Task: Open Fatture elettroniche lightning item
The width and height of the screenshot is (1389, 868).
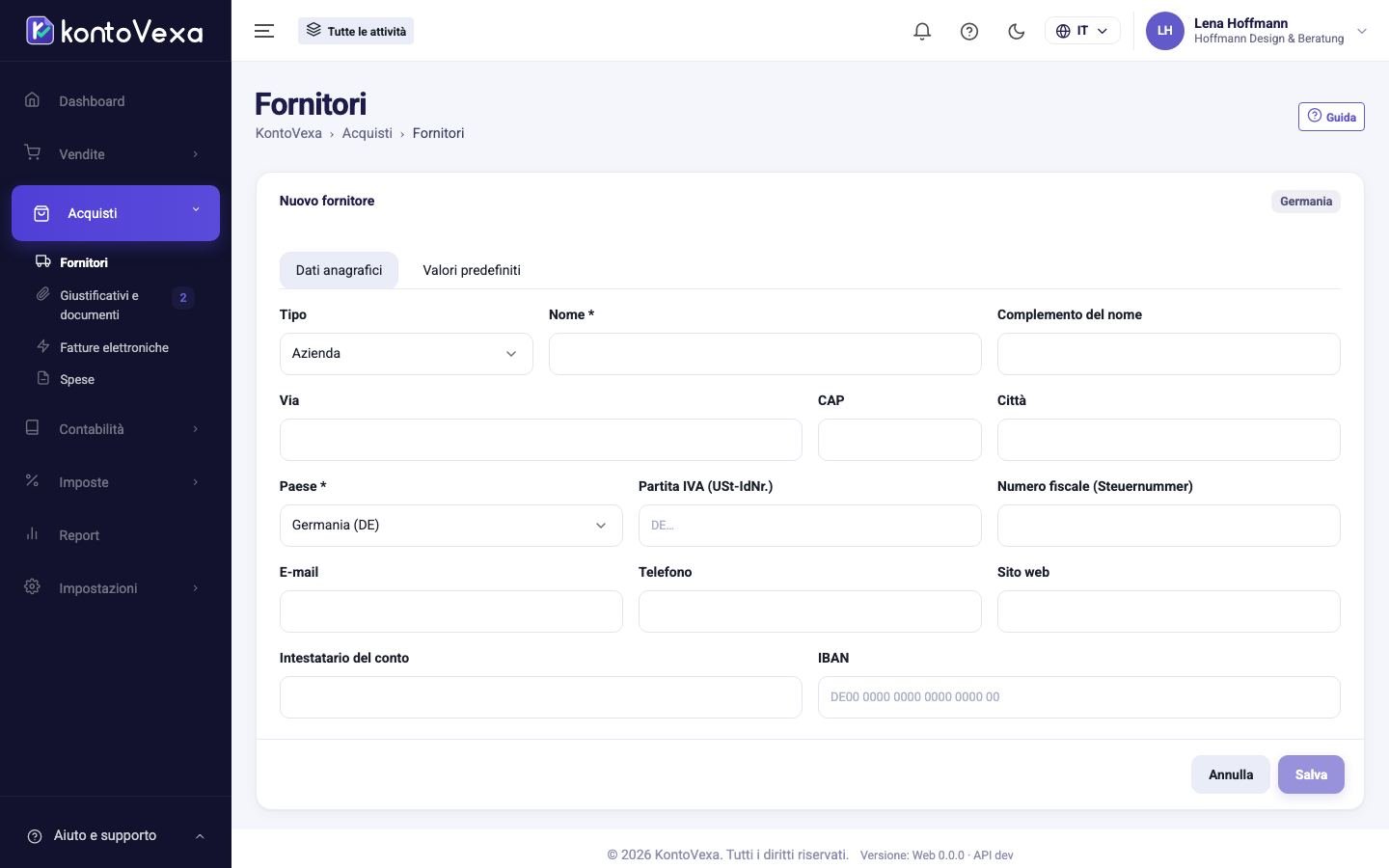Action: point(114,347)
